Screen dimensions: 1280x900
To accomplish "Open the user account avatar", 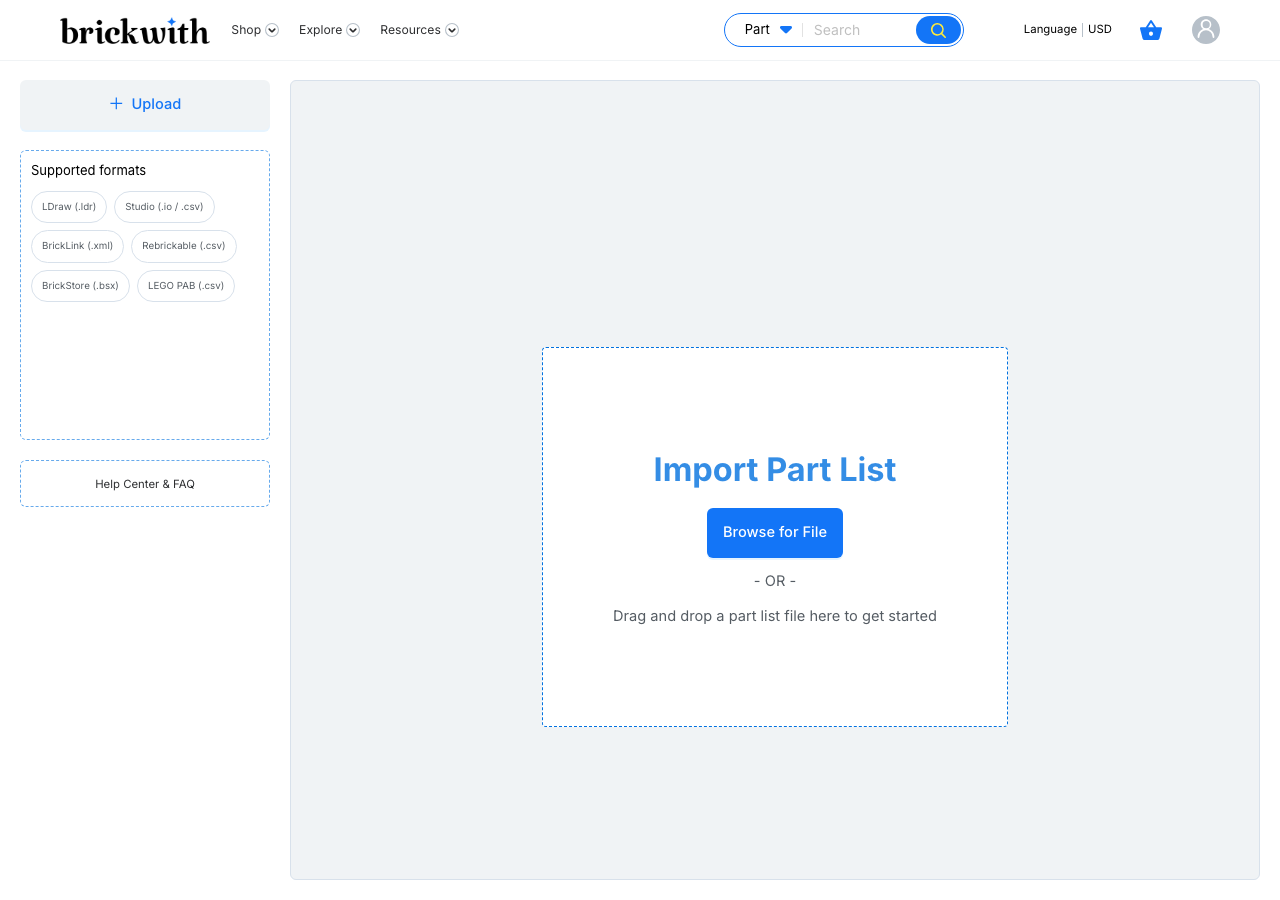I will [1206, 30].
